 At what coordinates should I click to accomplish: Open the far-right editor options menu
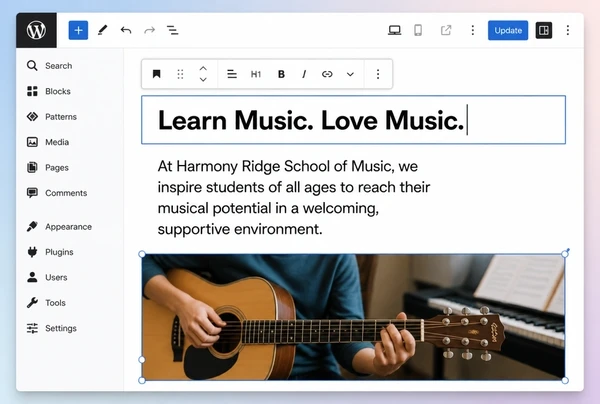568,30
